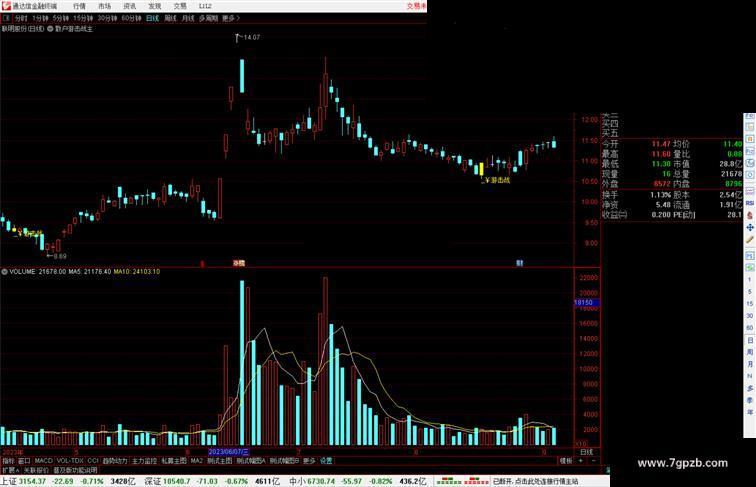756x487 pixels.
Task: Open the 资讯 menu
Action: (129, 6)
